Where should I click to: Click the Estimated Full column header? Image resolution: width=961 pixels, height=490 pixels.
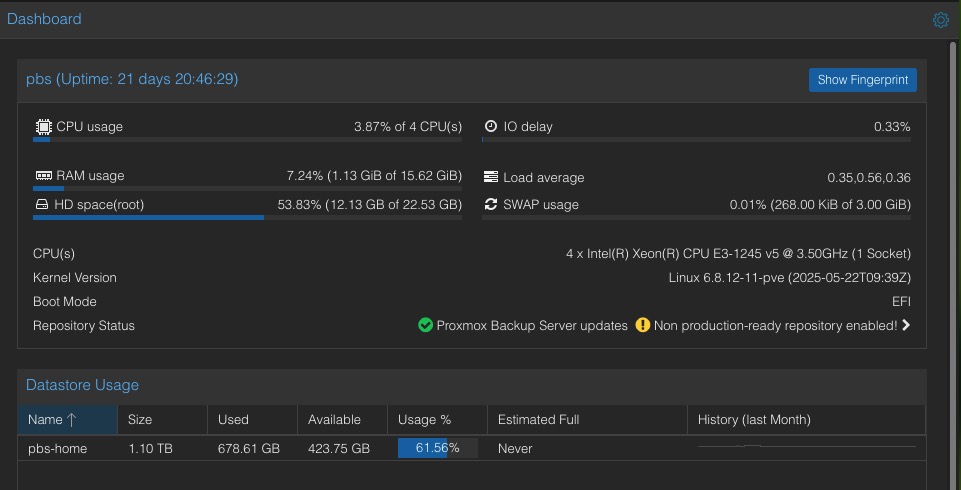tap(539, 419)
